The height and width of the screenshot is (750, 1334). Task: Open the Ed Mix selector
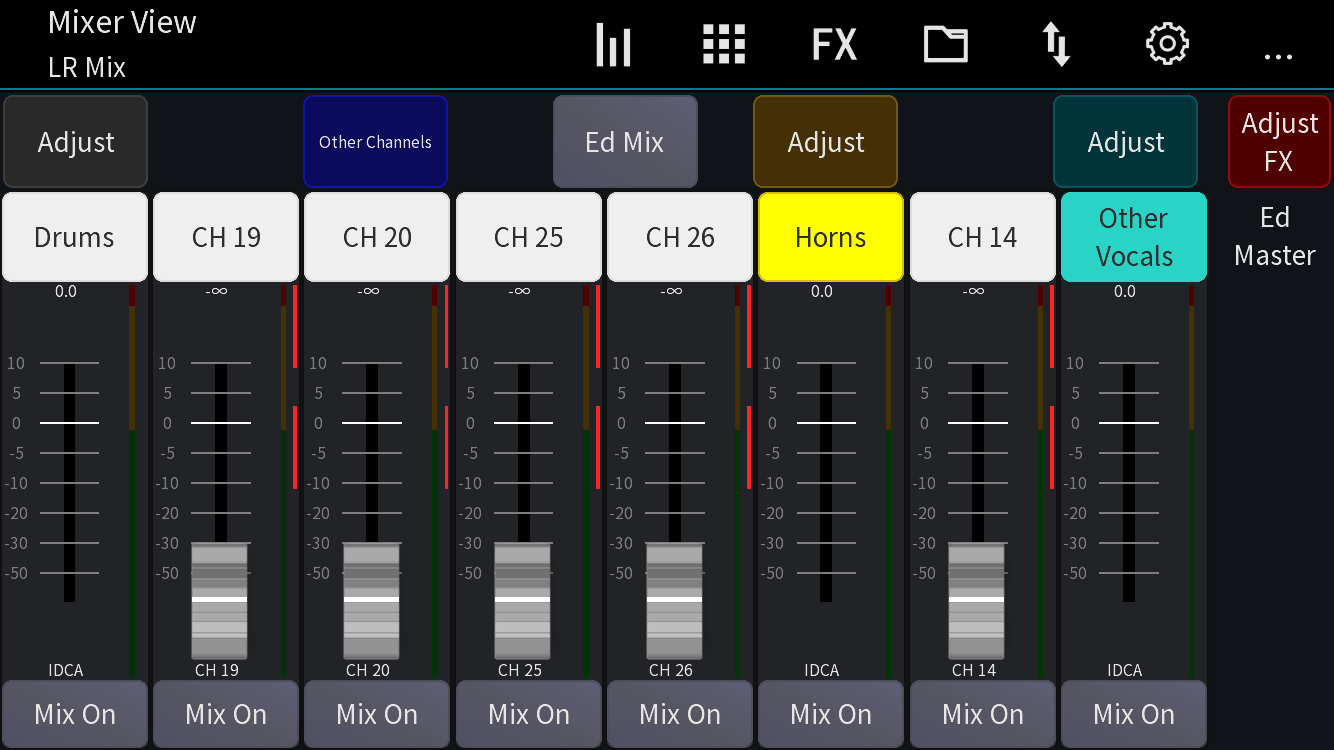[x=625, y=142]
